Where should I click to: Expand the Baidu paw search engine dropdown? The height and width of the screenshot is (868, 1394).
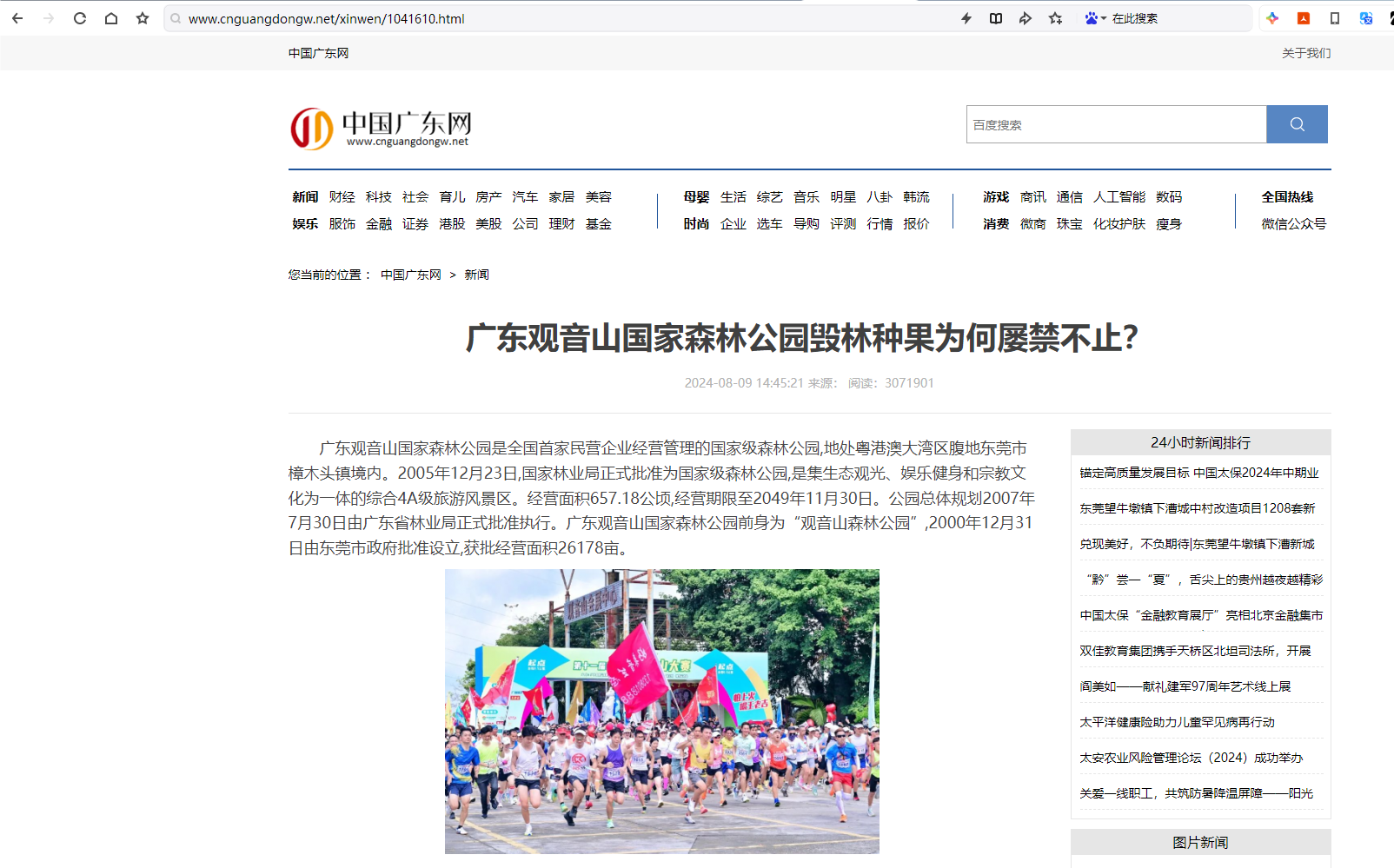(x=1095, y=18)
